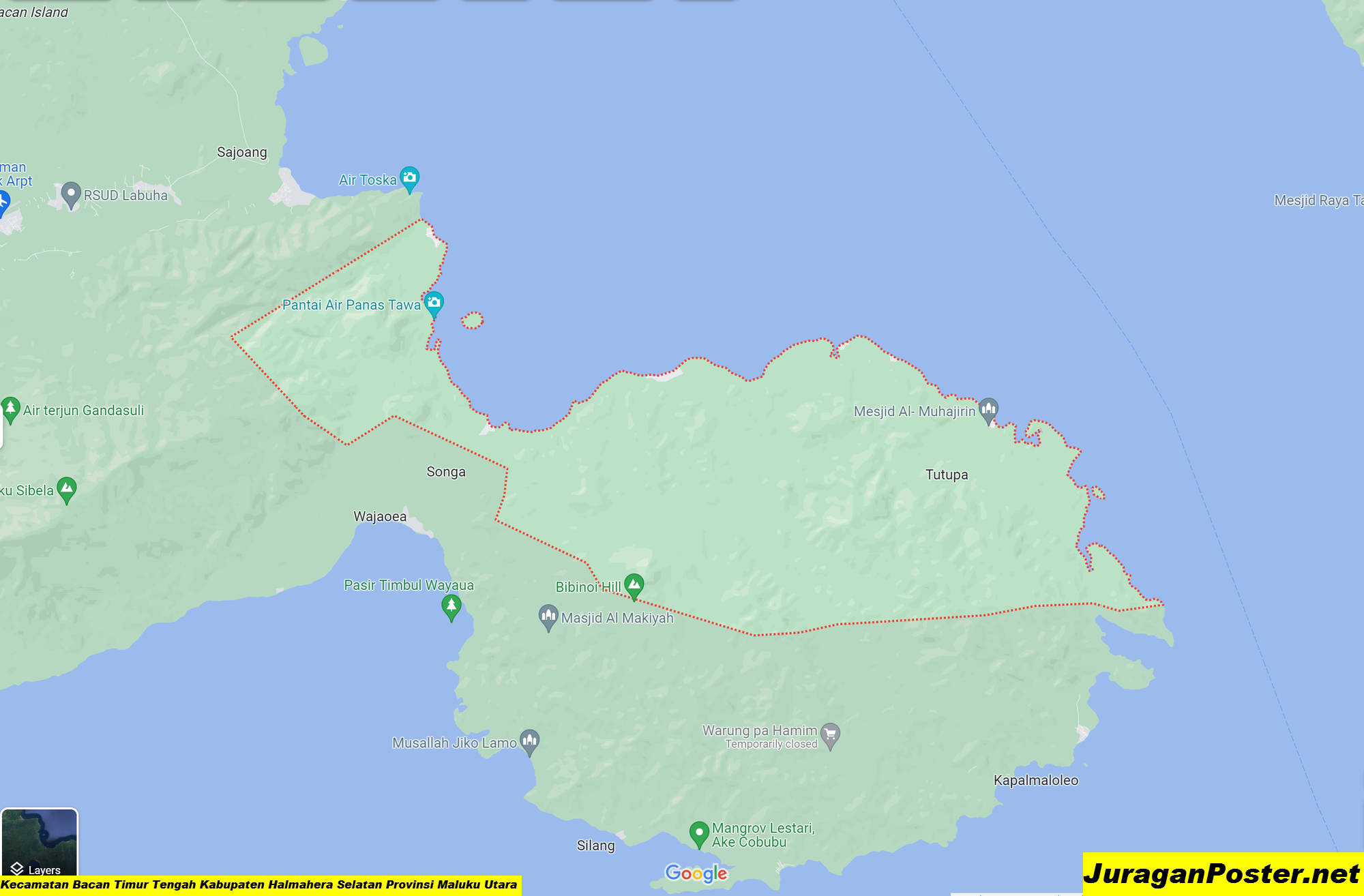This screenshot has height=896, width=1364.
Task: Open the Mangrov Lestari green location pin
Action: coord(699,834)
